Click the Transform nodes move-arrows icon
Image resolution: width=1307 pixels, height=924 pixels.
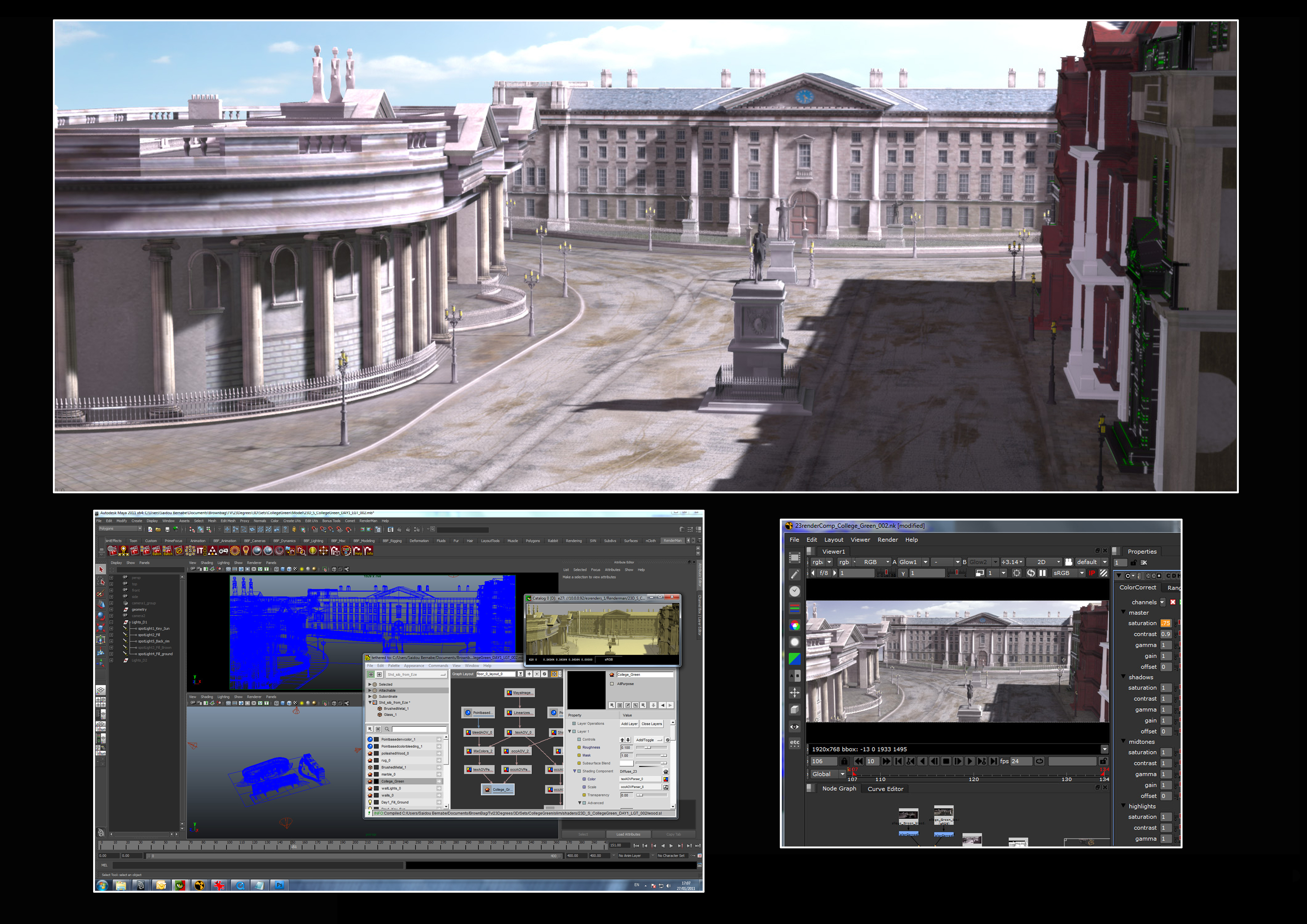coord(795,692)
